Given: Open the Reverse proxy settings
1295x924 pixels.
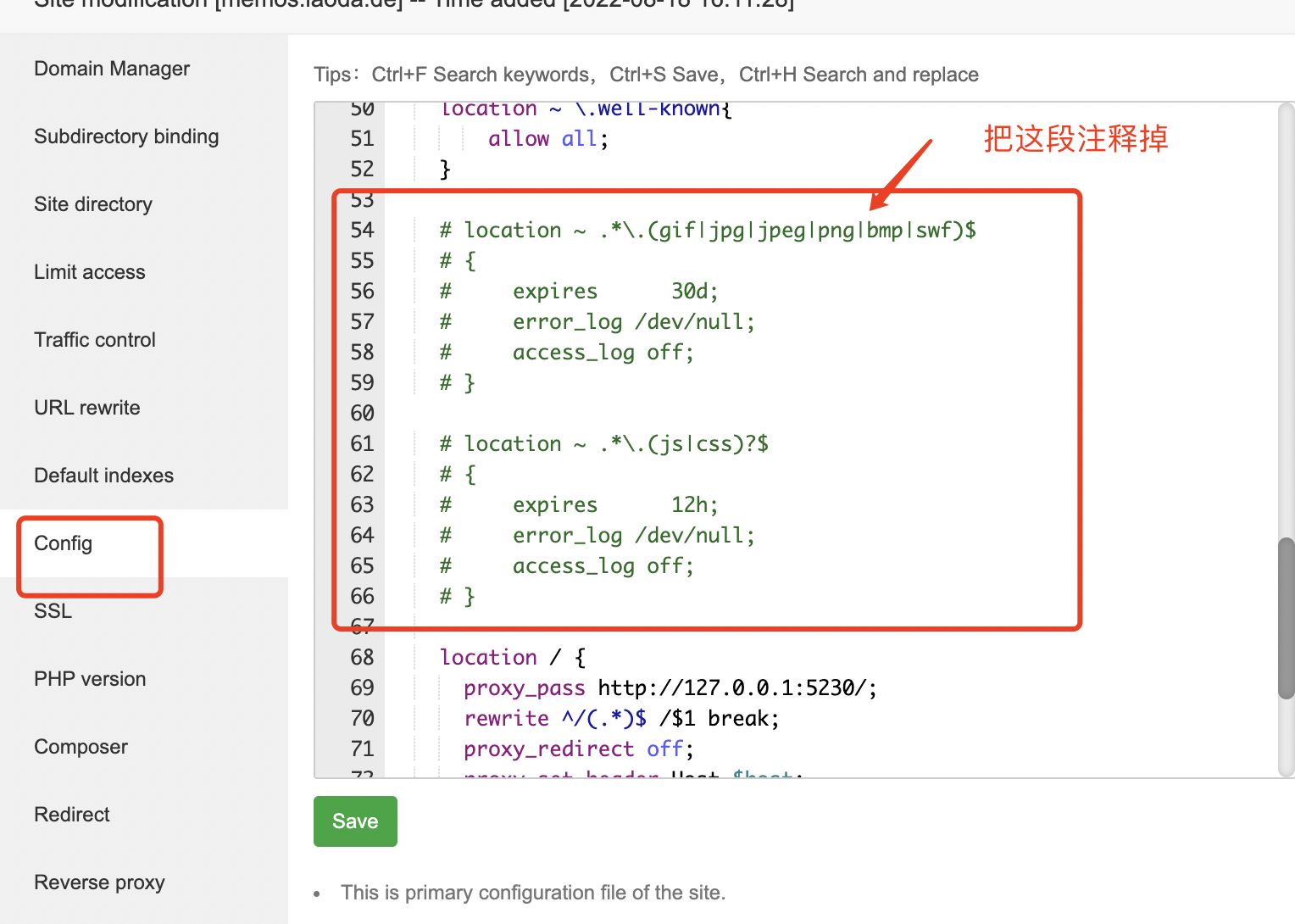Looking at the screenshot, I should point(98,882).
